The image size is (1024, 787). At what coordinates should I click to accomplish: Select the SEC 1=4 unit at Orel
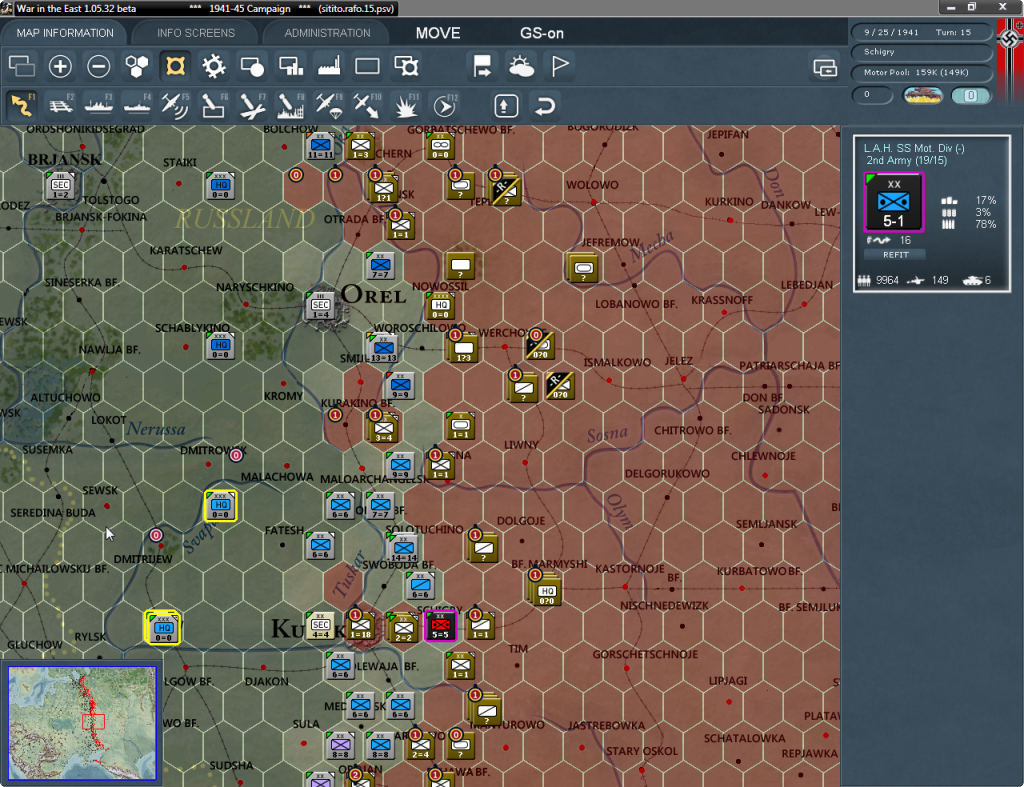321,306
